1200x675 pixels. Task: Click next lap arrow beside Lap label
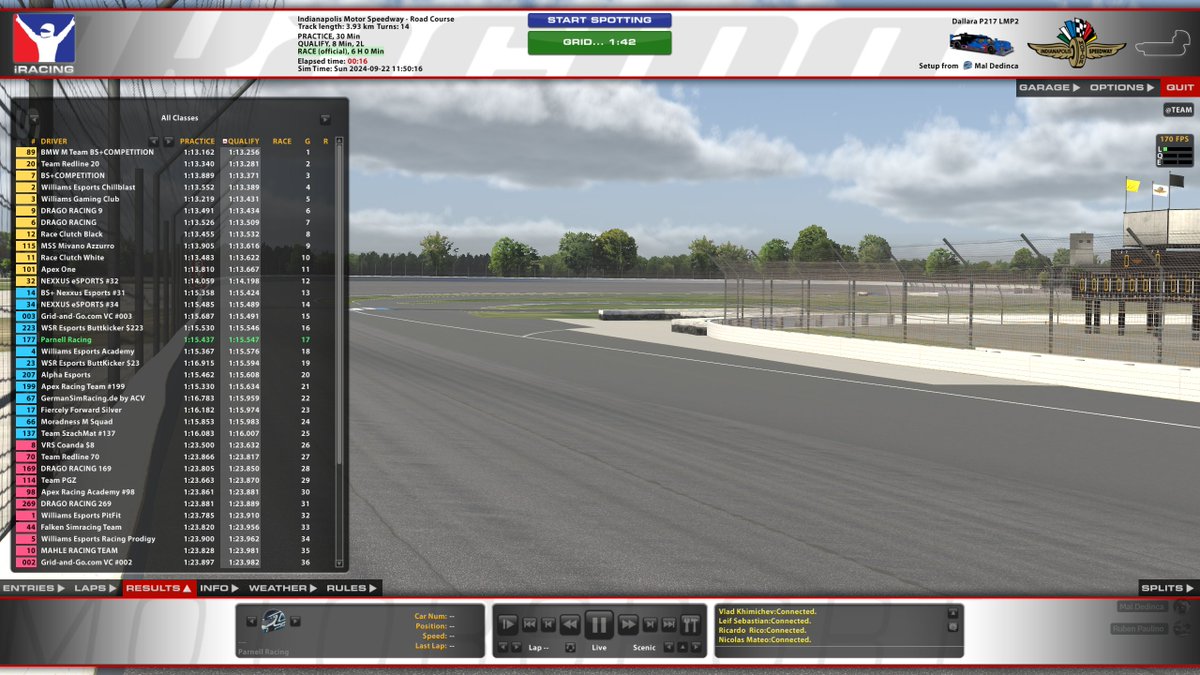(516, 647)
